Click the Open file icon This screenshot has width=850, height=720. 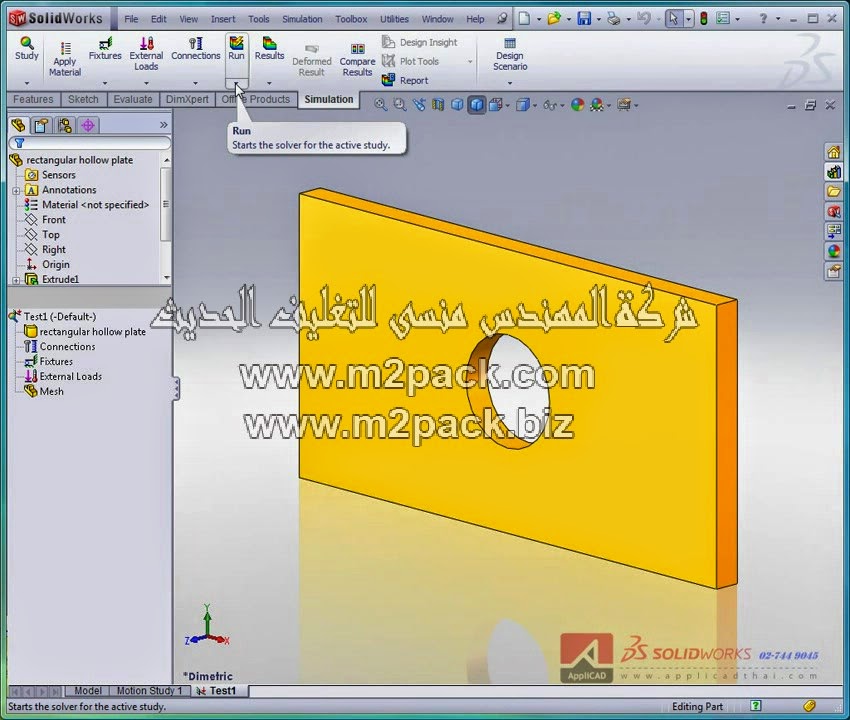tap(553, 19)
